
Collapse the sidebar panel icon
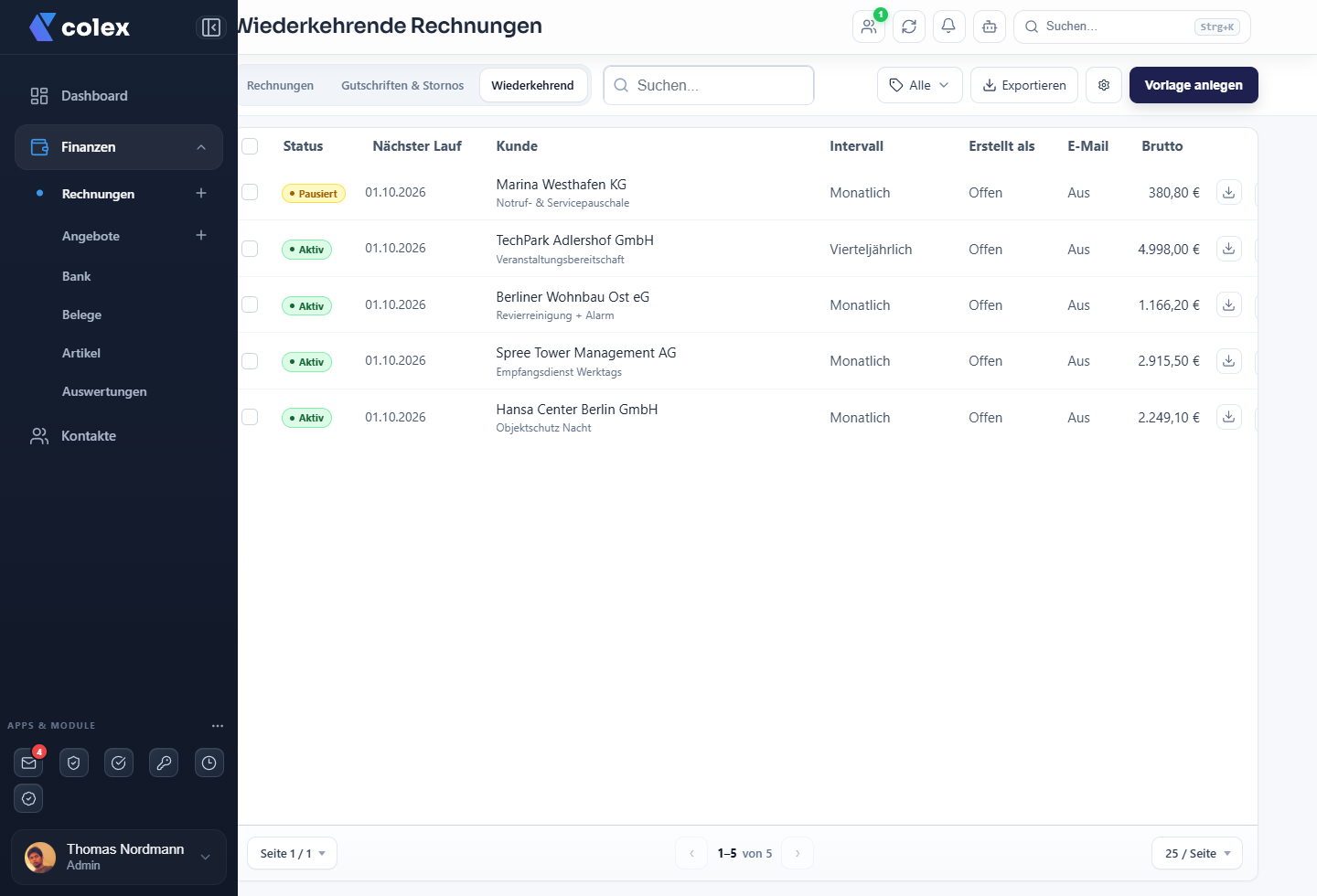coord(211,27)
